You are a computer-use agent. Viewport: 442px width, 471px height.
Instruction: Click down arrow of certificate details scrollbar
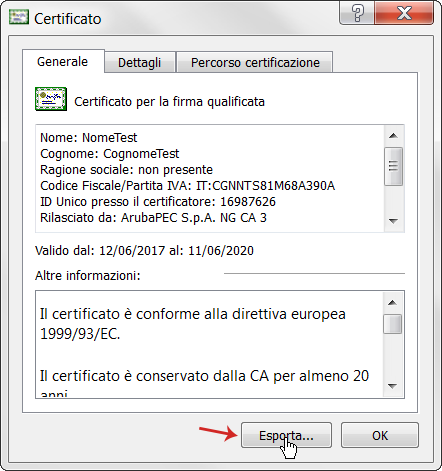point(394,221)
